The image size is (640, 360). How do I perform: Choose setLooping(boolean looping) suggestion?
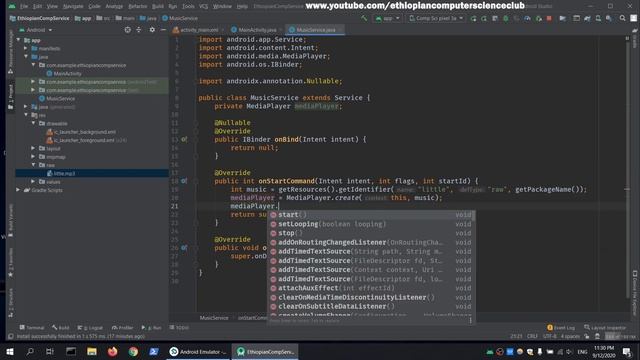coord(370,224)
